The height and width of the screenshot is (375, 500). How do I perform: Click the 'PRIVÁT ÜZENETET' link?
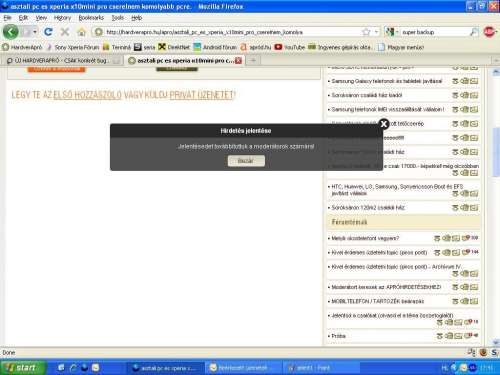201,95
